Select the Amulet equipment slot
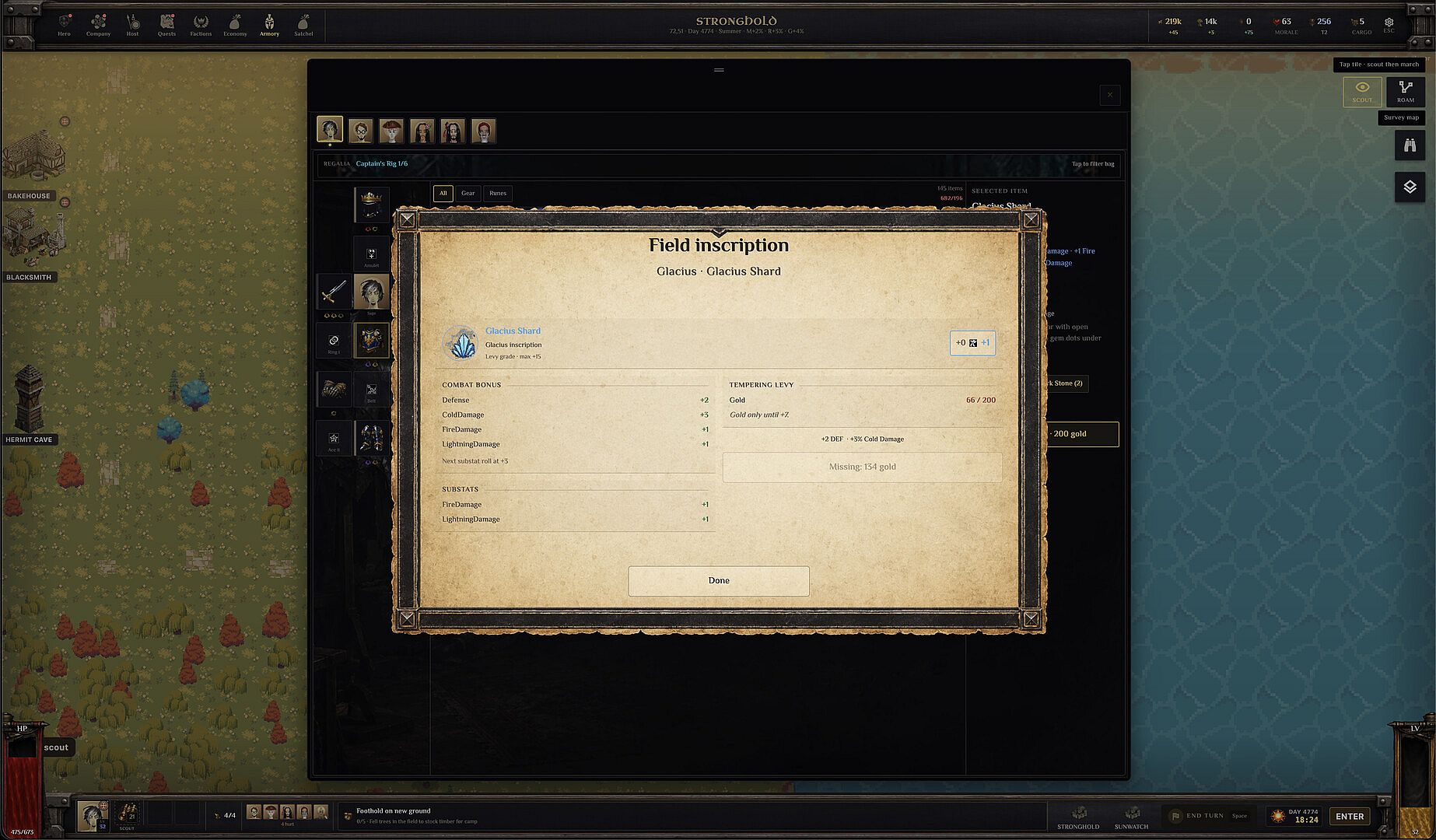Image resolution: width=1436 pixels, height=840 pixels. tap(372, 254)
